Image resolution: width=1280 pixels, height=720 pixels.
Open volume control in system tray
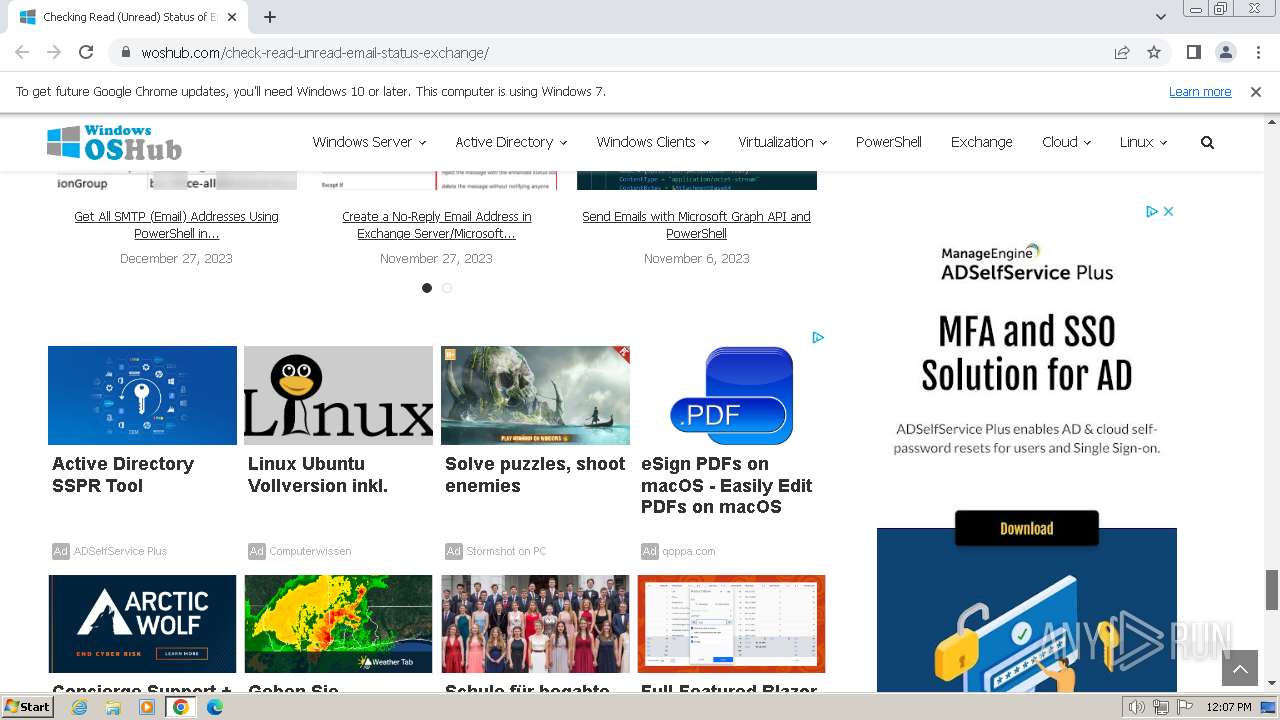coord(1137,707)
